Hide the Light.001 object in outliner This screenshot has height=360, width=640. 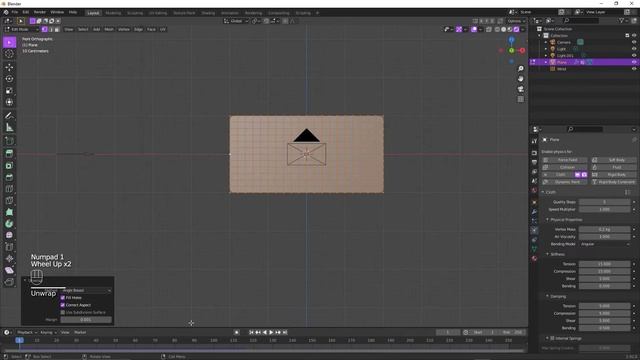coord(634,55)
